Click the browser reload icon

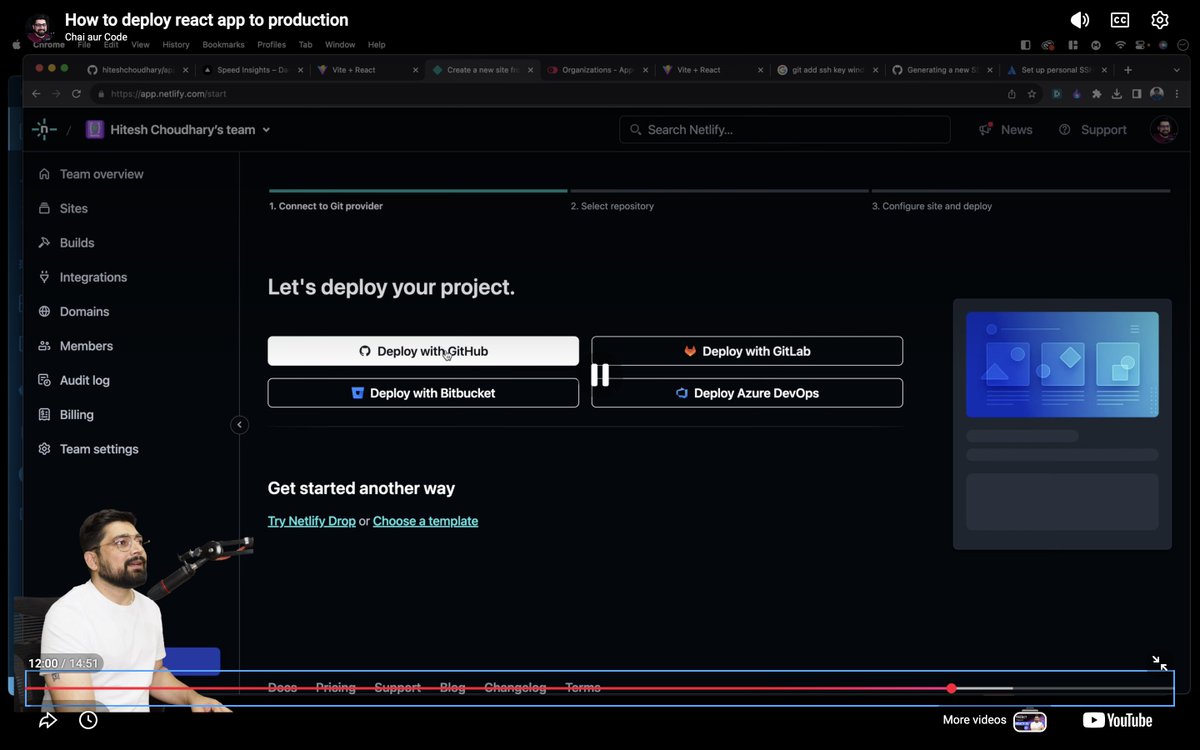[x=75, y=94]
